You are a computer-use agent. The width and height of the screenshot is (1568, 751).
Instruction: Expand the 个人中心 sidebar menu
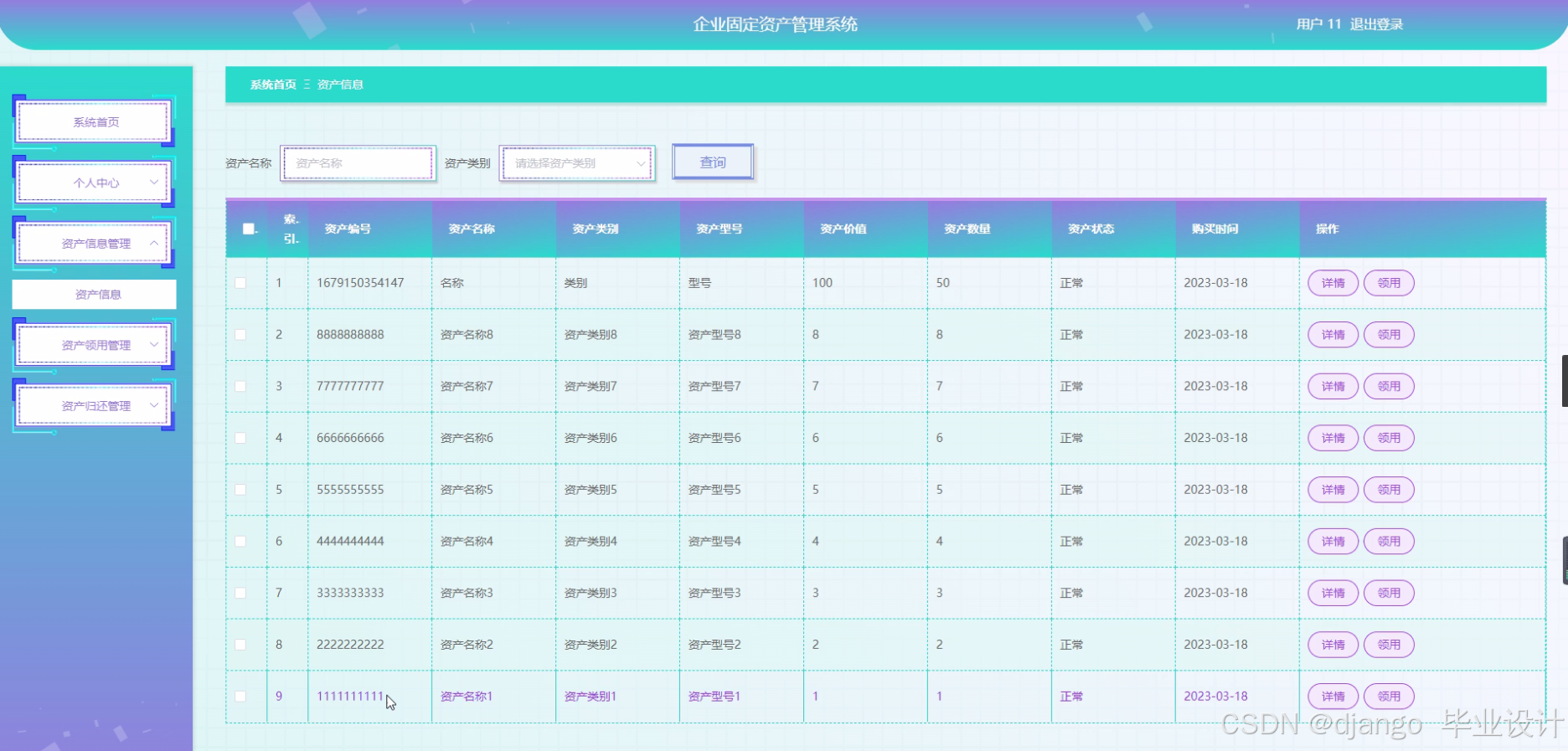click(94, 183)
